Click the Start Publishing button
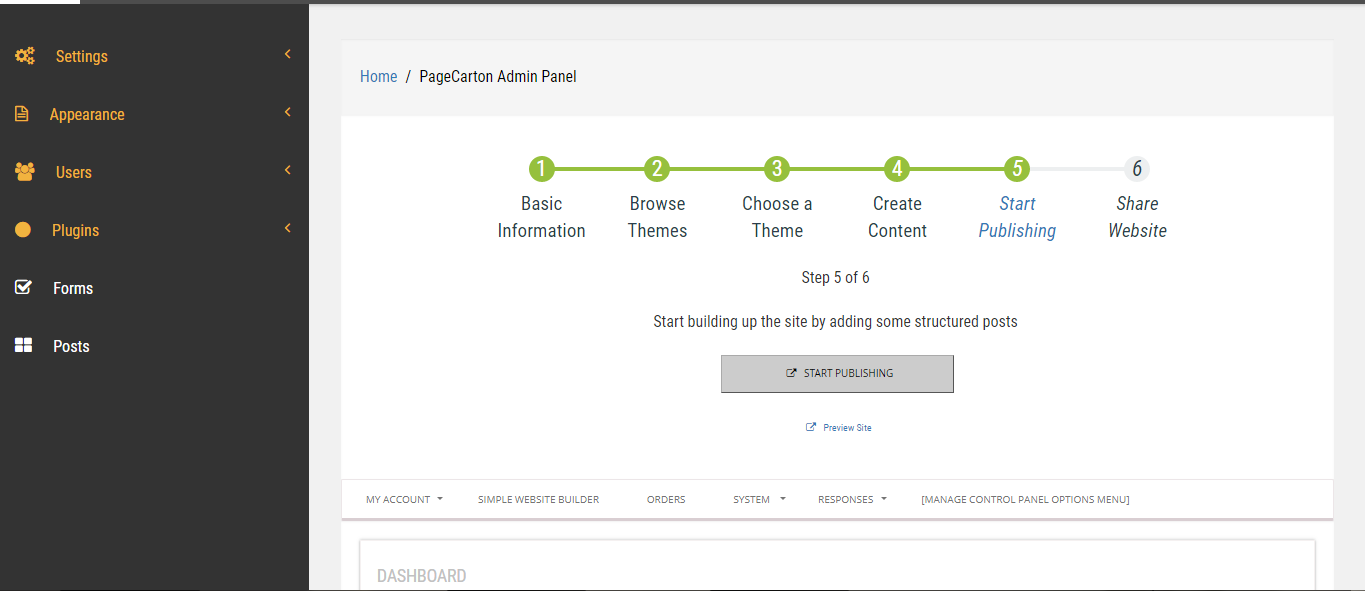The width and height of the screenshot is (1365, 591). point(837,374)
